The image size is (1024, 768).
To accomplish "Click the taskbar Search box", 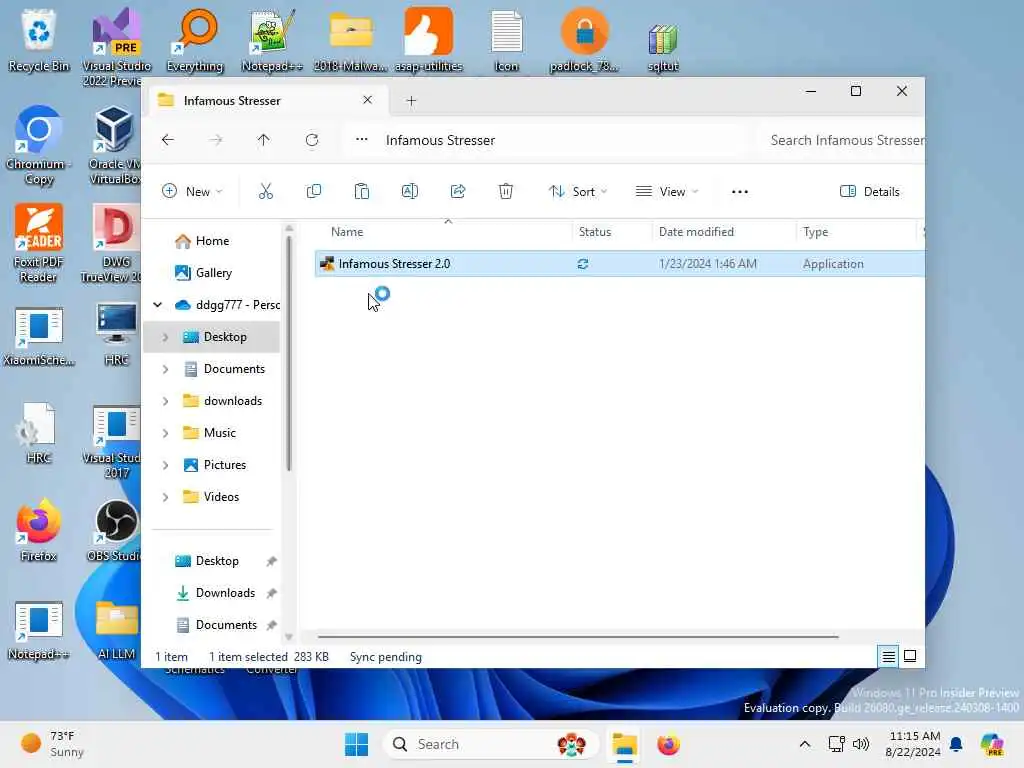I will coord(490,744).
